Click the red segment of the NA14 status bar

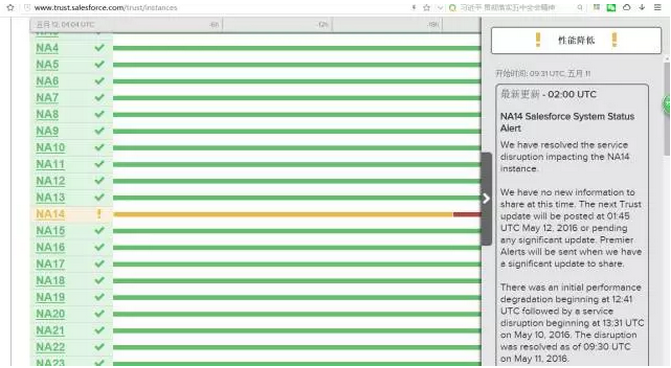467,214
